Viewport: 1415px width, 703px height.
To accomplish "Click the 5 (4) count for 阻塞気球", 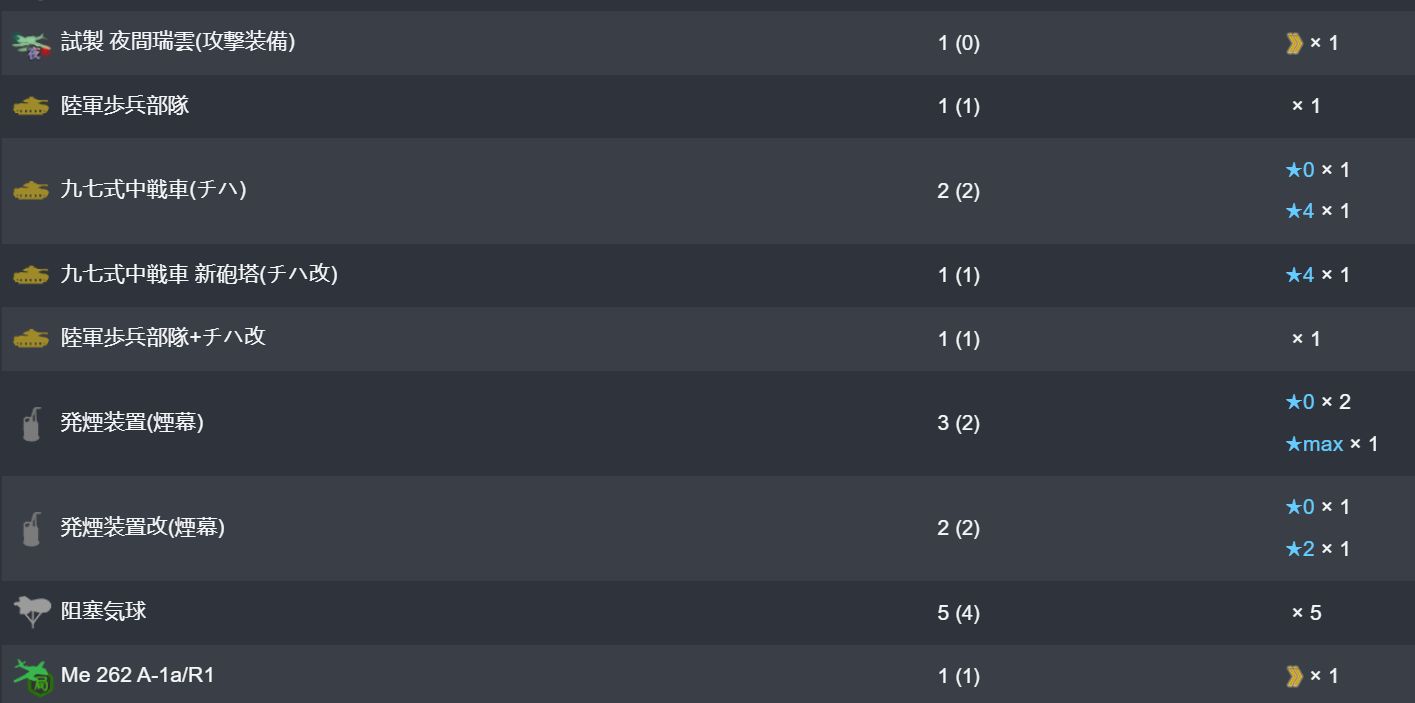I will pos(958,613).
